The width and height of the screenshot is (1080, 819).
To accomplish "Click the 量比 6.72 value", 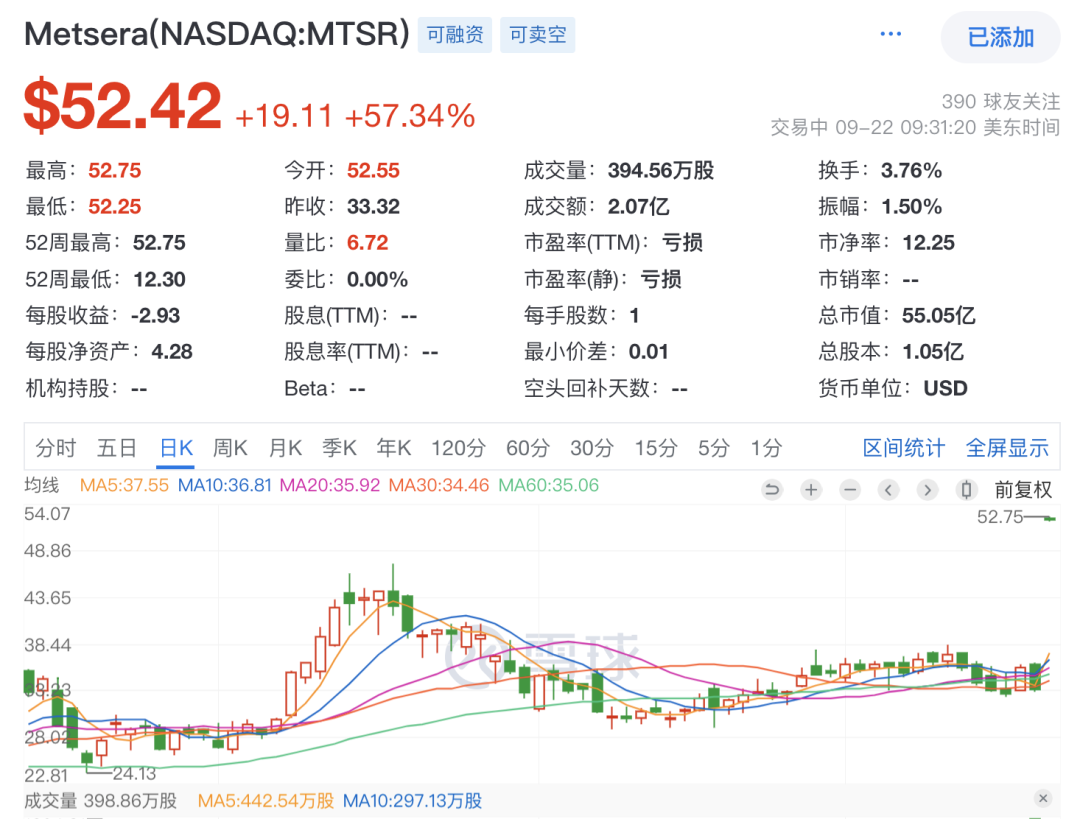I will [368, 242].
